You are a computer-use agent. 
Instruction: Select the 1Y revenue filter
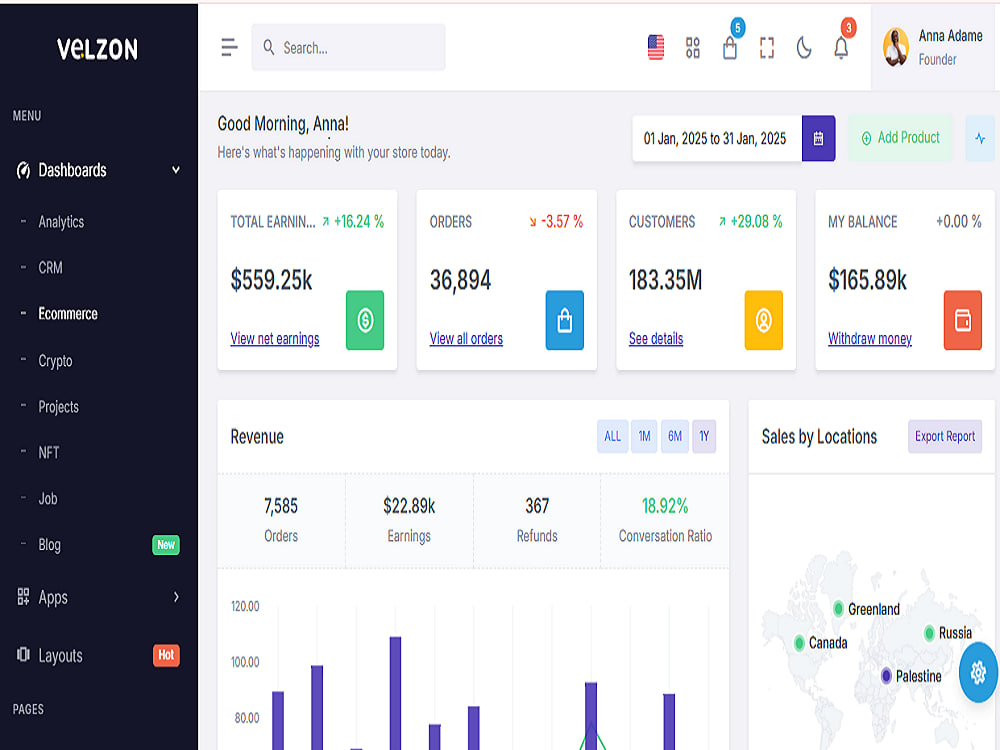704,436
